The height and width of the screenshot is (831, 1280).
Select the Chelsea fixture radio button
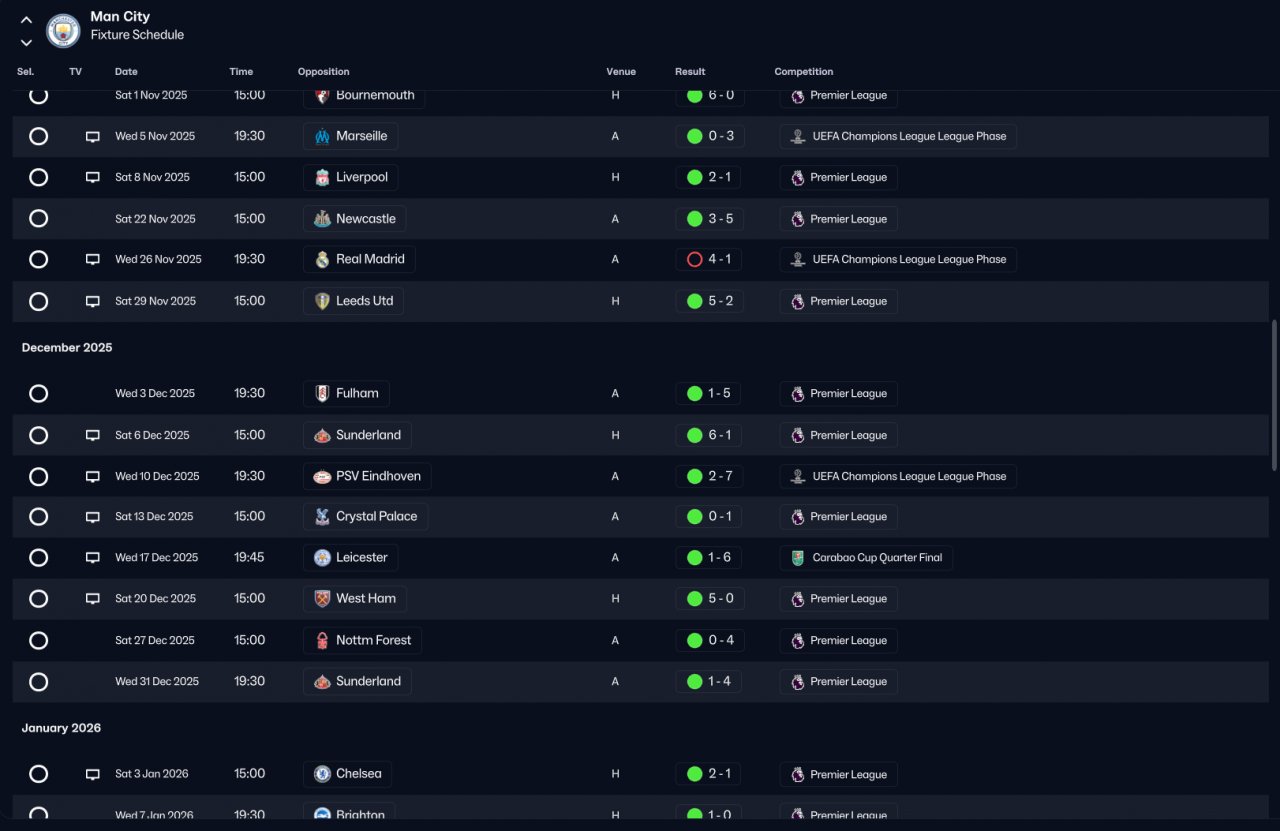coord(38,774)
